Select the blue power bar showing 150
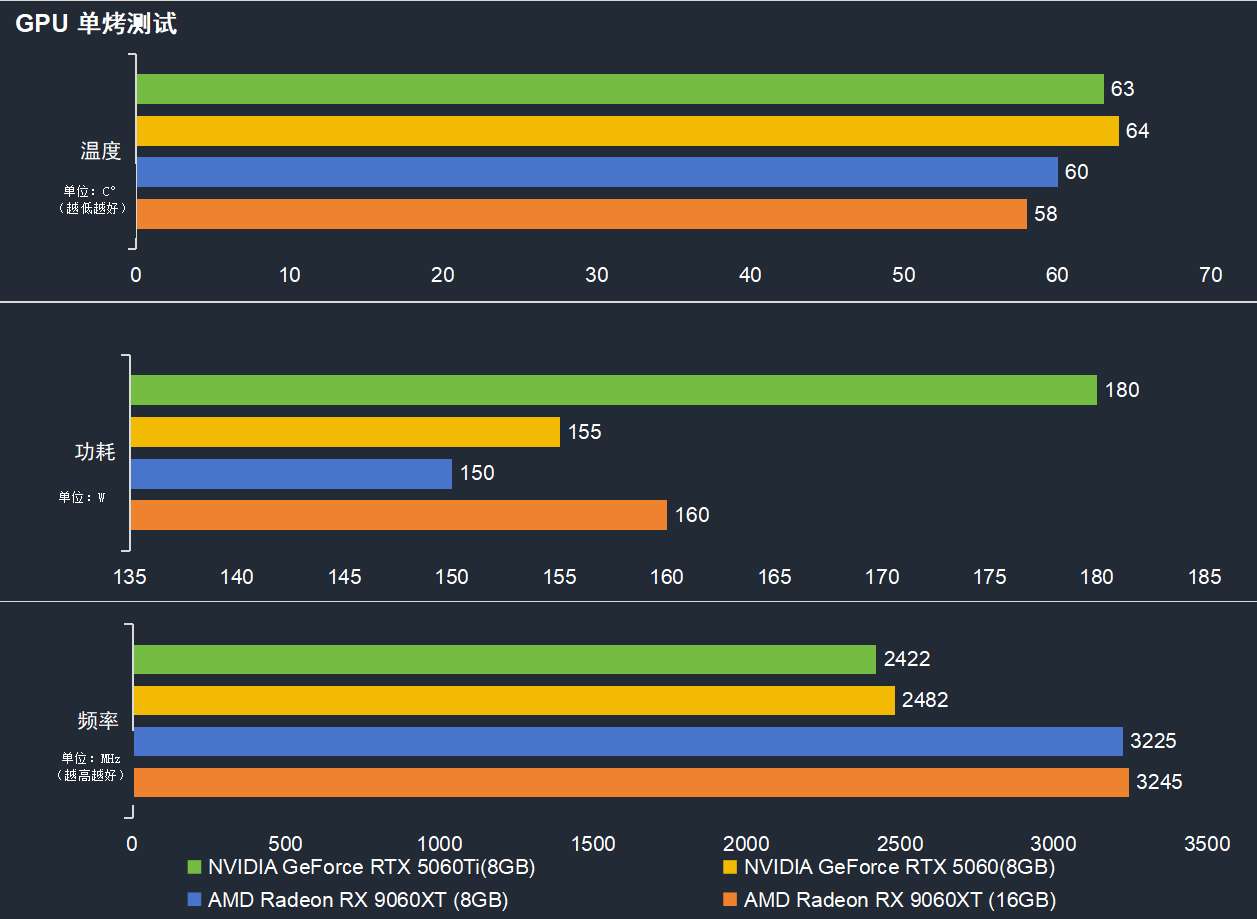 click(x=291, y=474)
